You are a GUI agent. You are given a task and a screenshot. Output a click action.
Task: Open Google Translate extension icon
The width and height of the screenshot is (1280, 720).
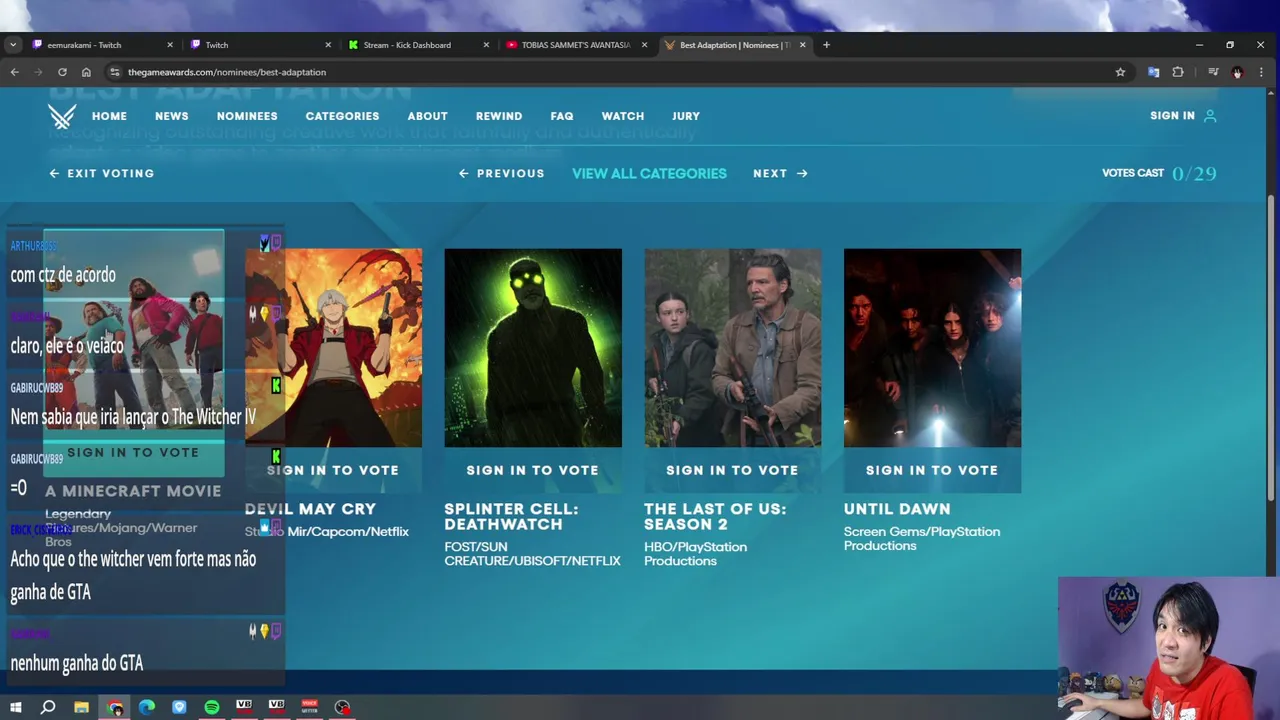[x=1153, y=72]
